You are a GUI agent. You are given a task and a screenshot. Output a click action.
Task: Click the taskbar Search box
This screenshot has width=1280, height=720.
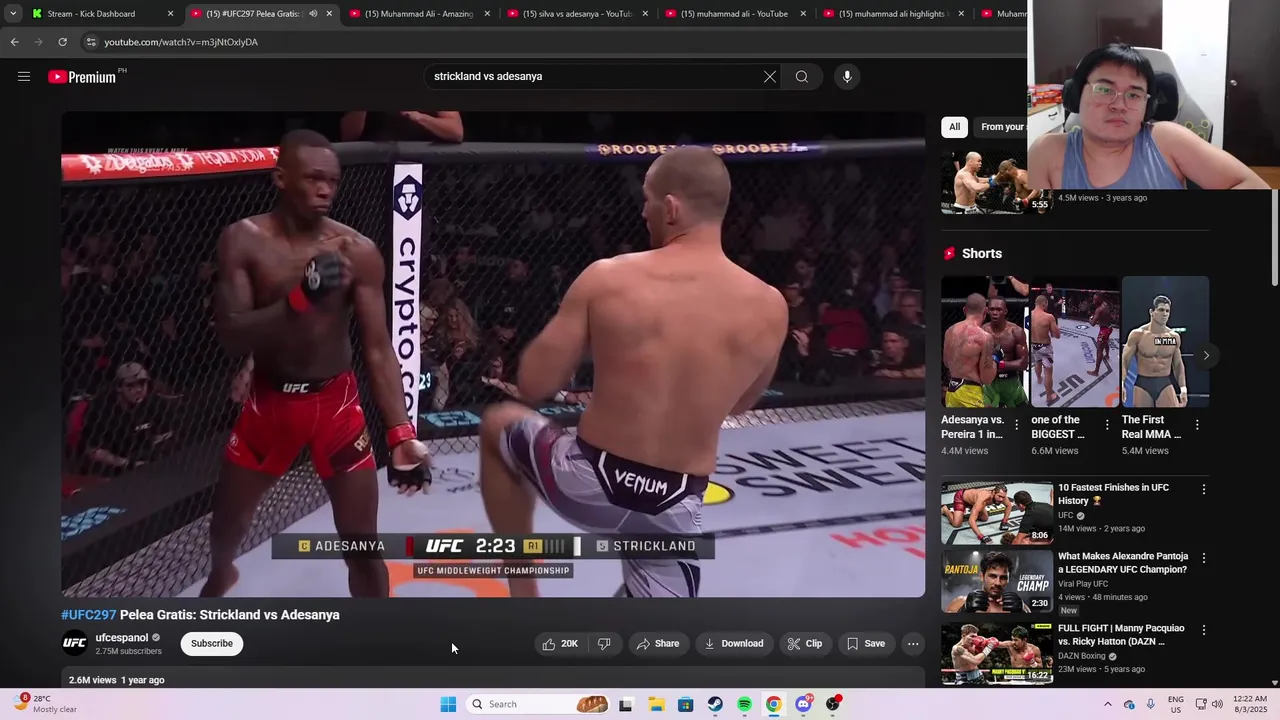pos(539,704)
